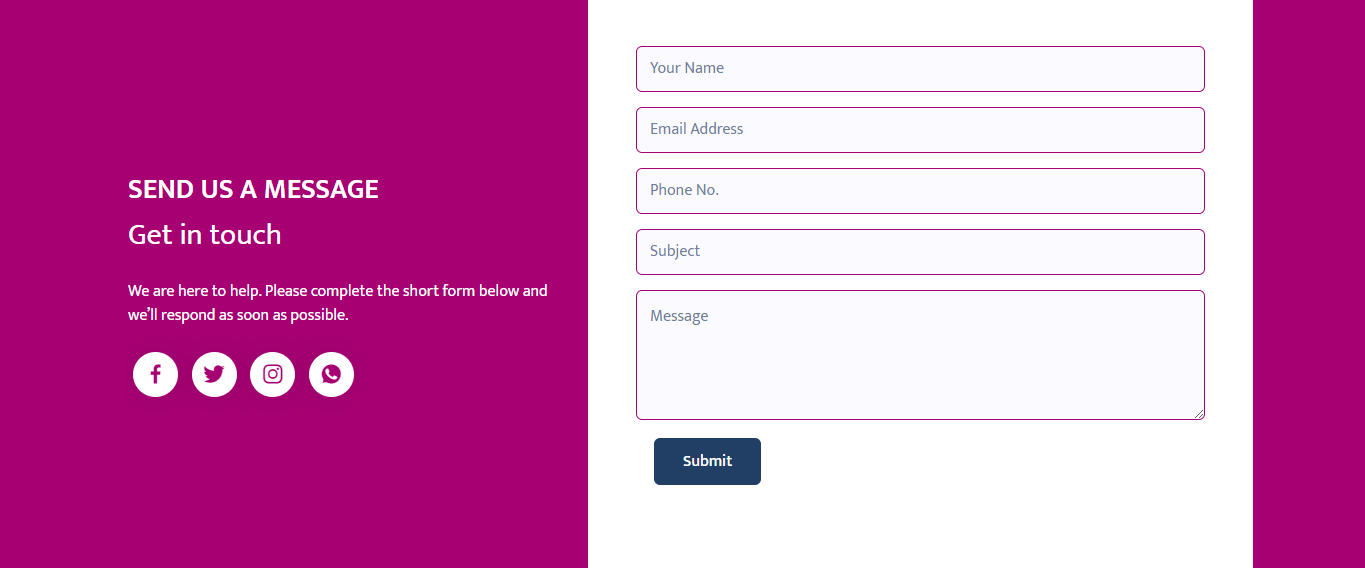This screenshot has width=1365, height=568.
Task: Click into the Email Address input
Action: [920, 130]
